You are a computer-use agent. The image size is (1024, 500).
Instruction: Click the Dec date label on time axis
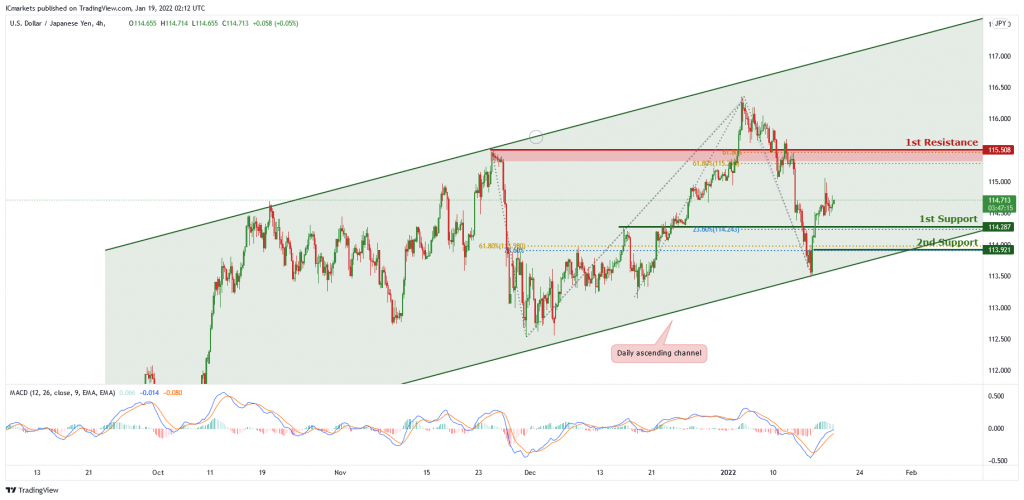coord(530,471)
